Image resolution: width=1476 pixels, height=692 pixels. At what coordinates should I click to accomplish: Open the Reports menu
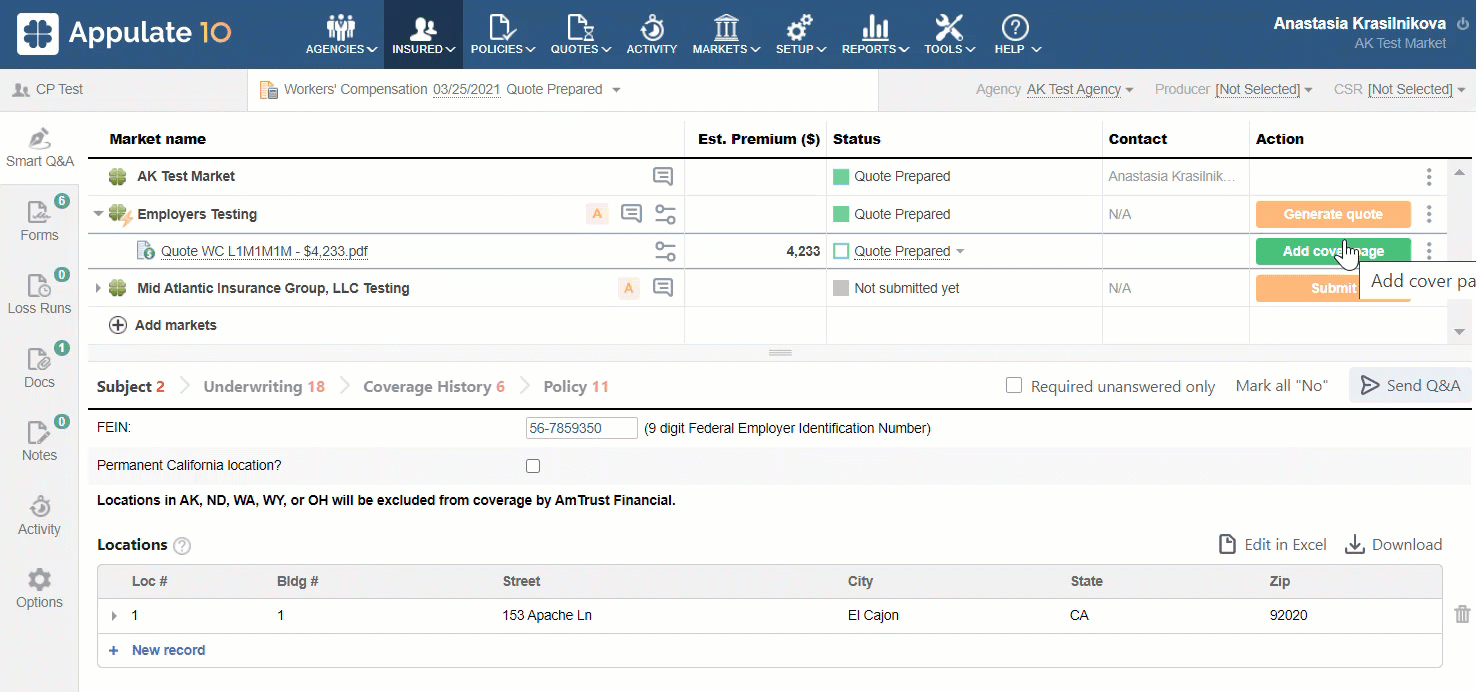875,34
